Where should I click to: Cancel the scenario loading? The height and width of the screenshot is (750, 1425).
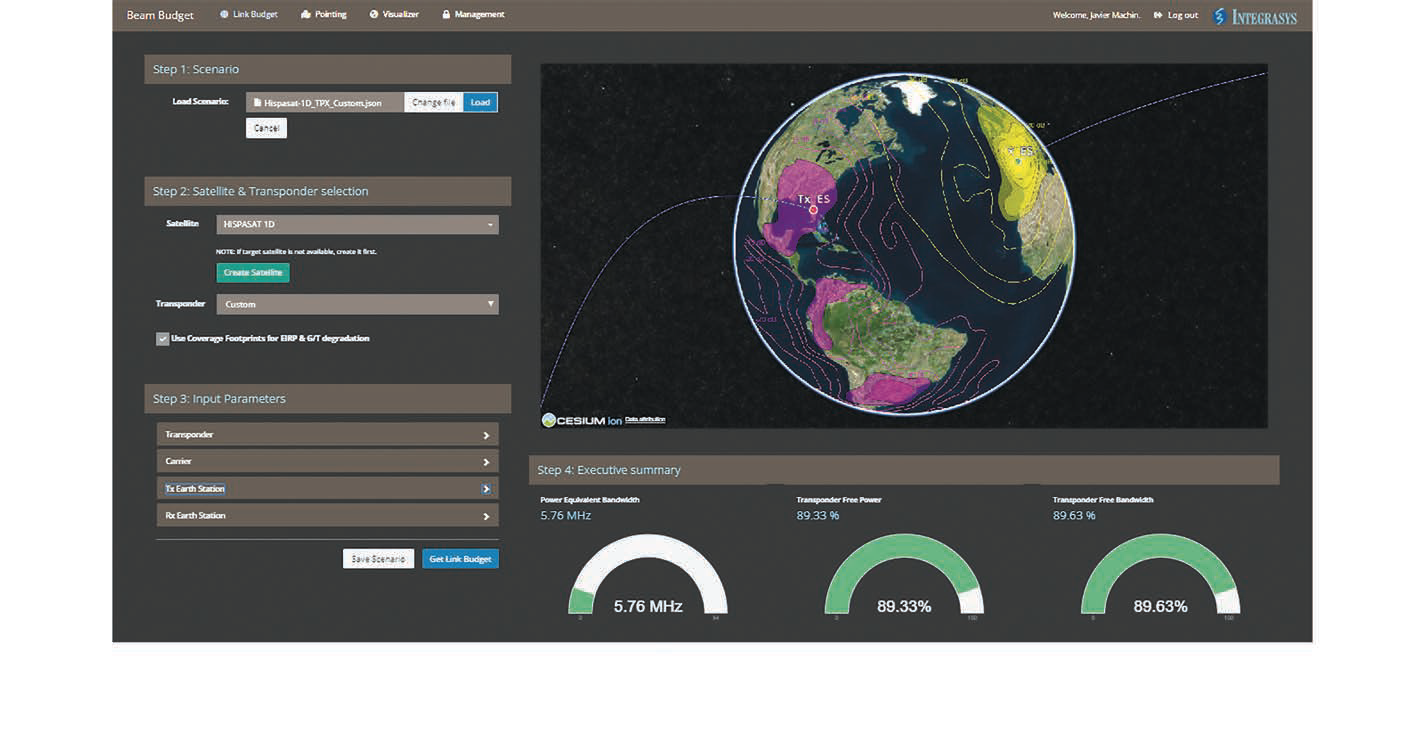(266, 128)
